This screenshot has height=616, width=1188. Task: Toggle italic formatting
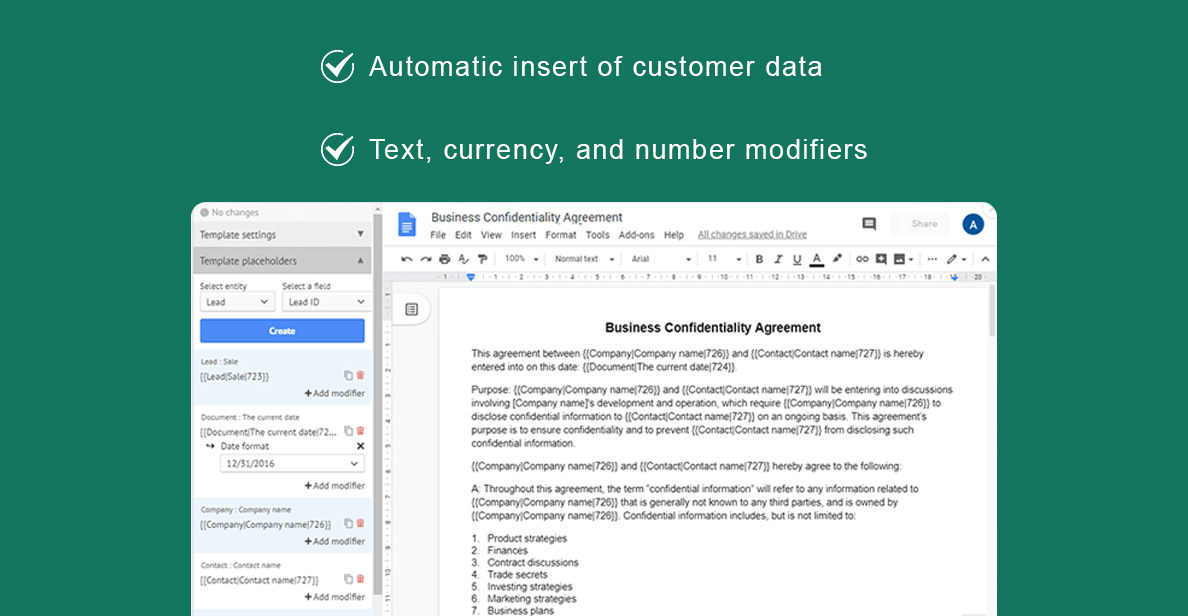[x=778, y=259]
